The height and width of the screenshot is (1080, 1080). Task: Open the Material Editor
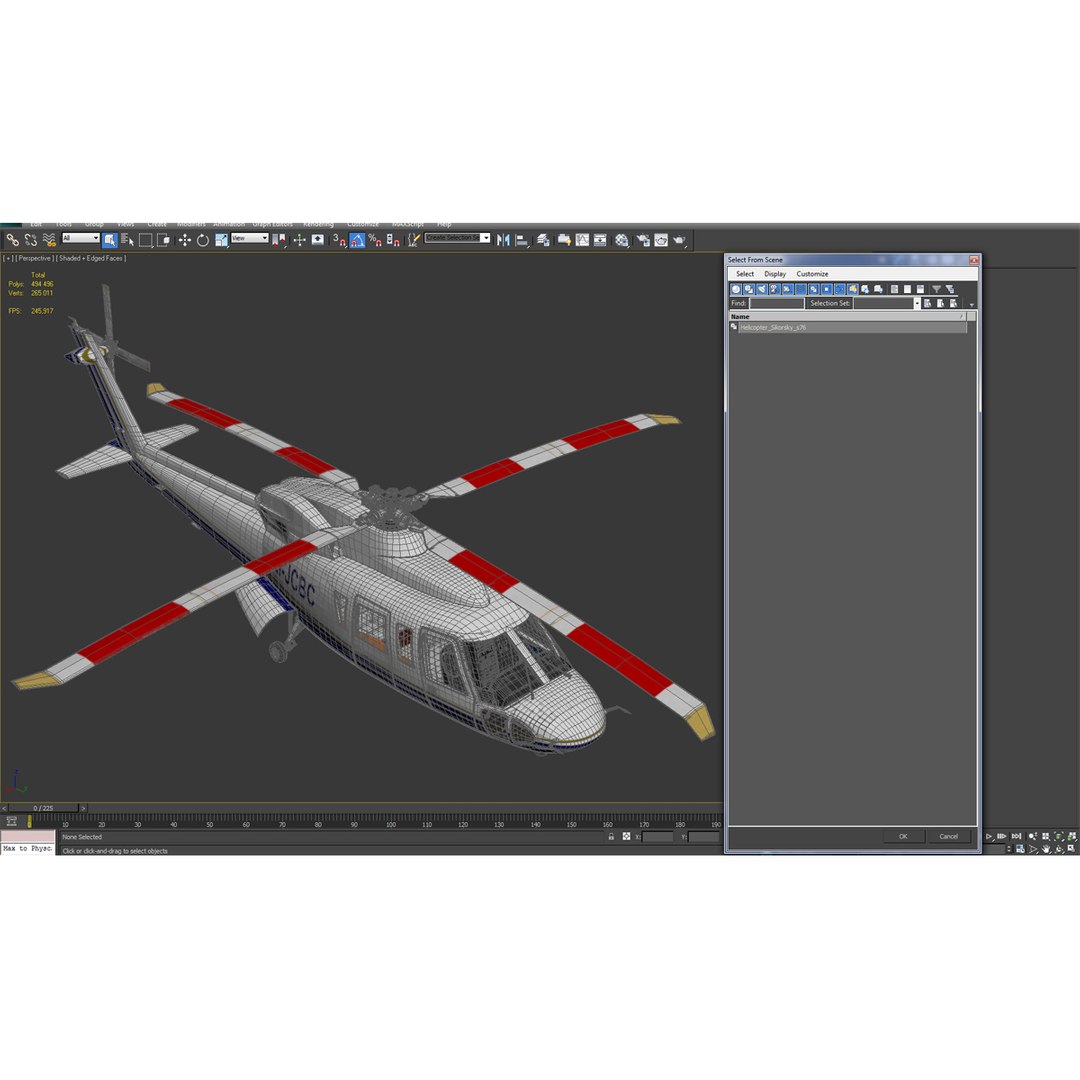pos(622,240)
